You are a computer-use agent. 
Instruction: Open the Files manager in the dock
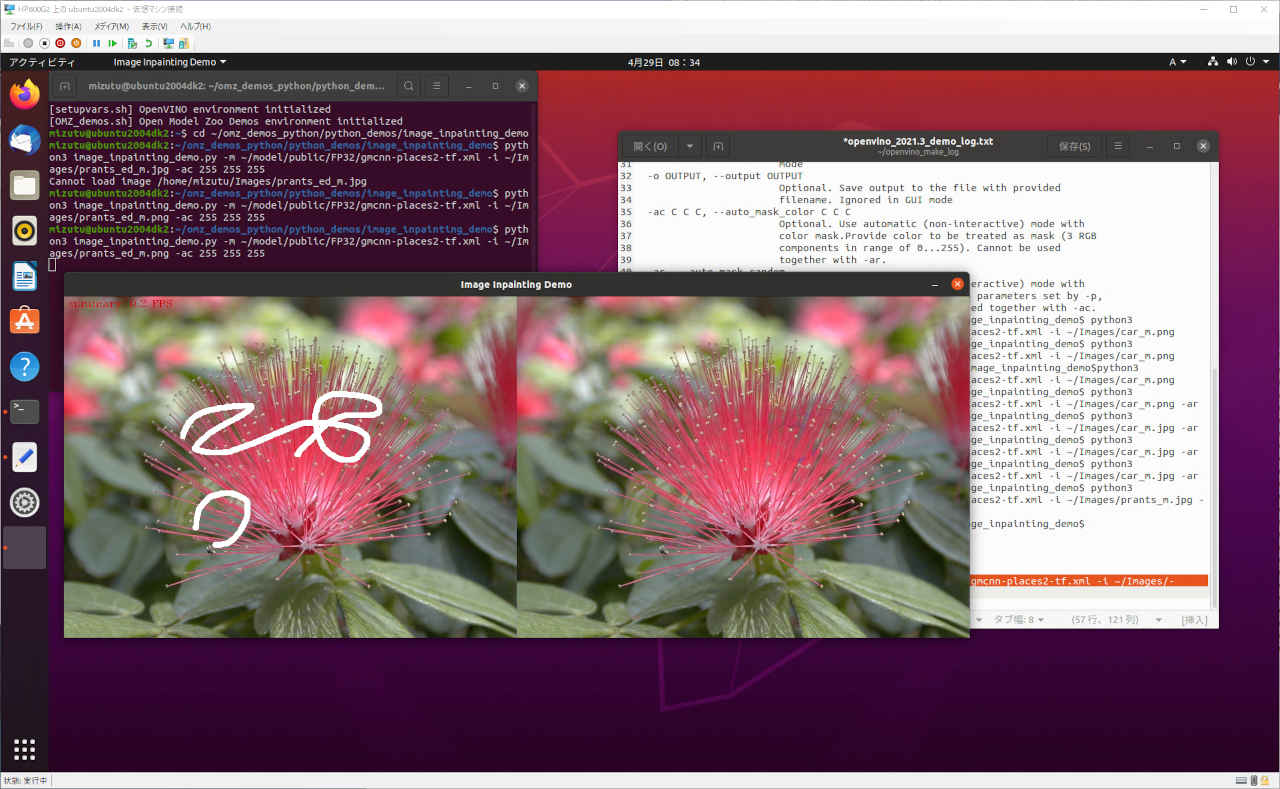[x=24, y=185]
